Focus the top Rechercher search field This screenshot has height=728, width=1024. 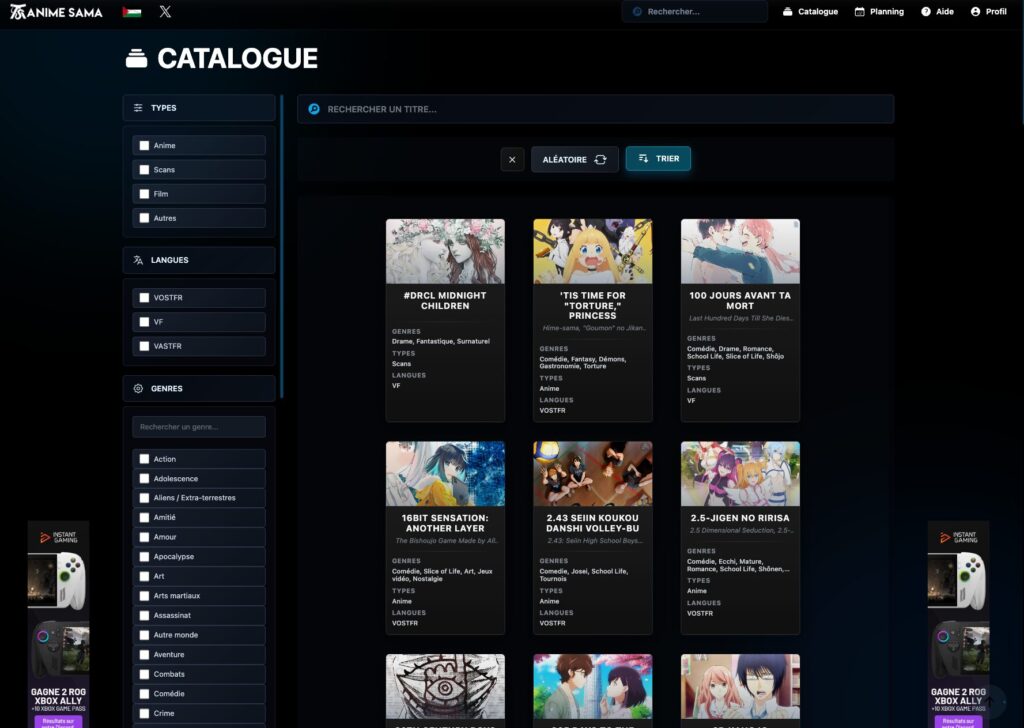(694, 12)
